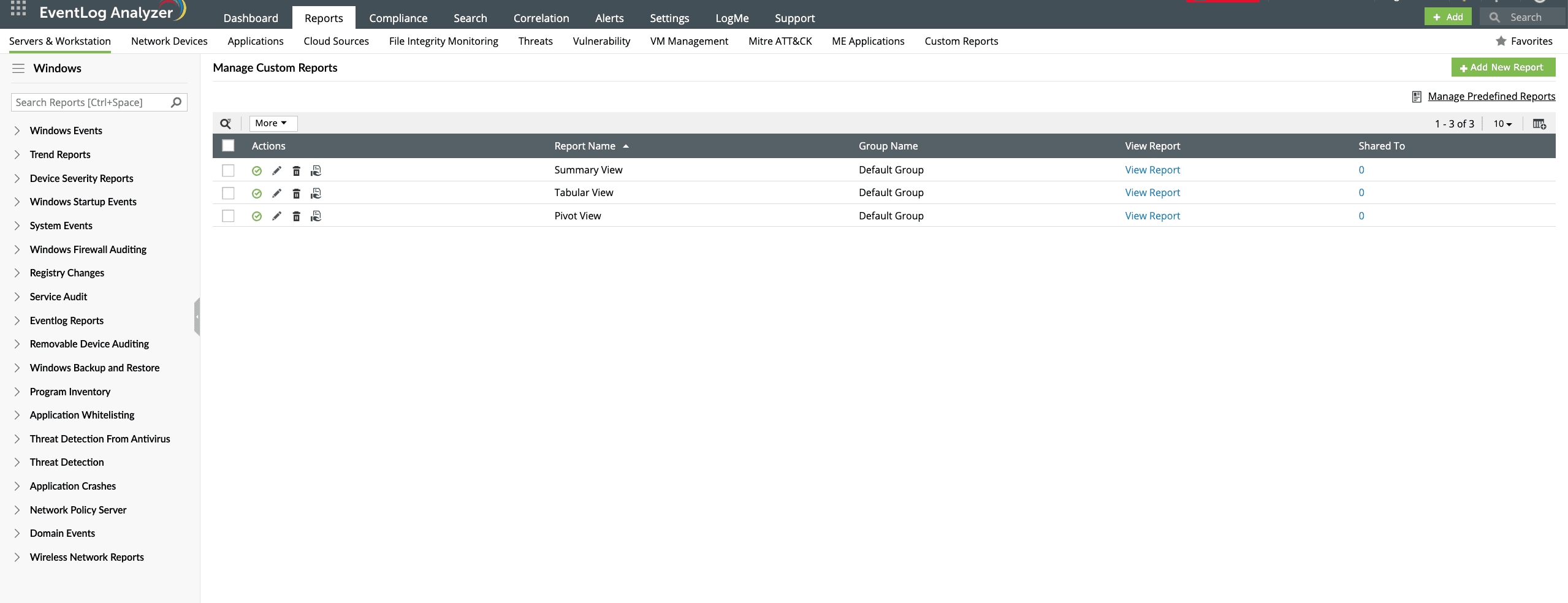
Task: Click the Manage Predefined Reports document icon
Action: click(x=1417, y=96)
